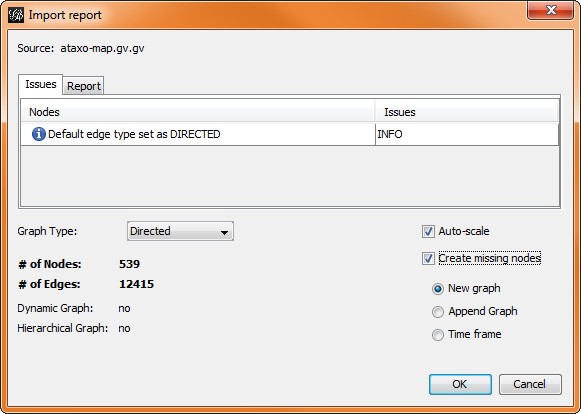Select the Issues tab
The height and width of the screenshot is (414, 581).
(40, 85)
